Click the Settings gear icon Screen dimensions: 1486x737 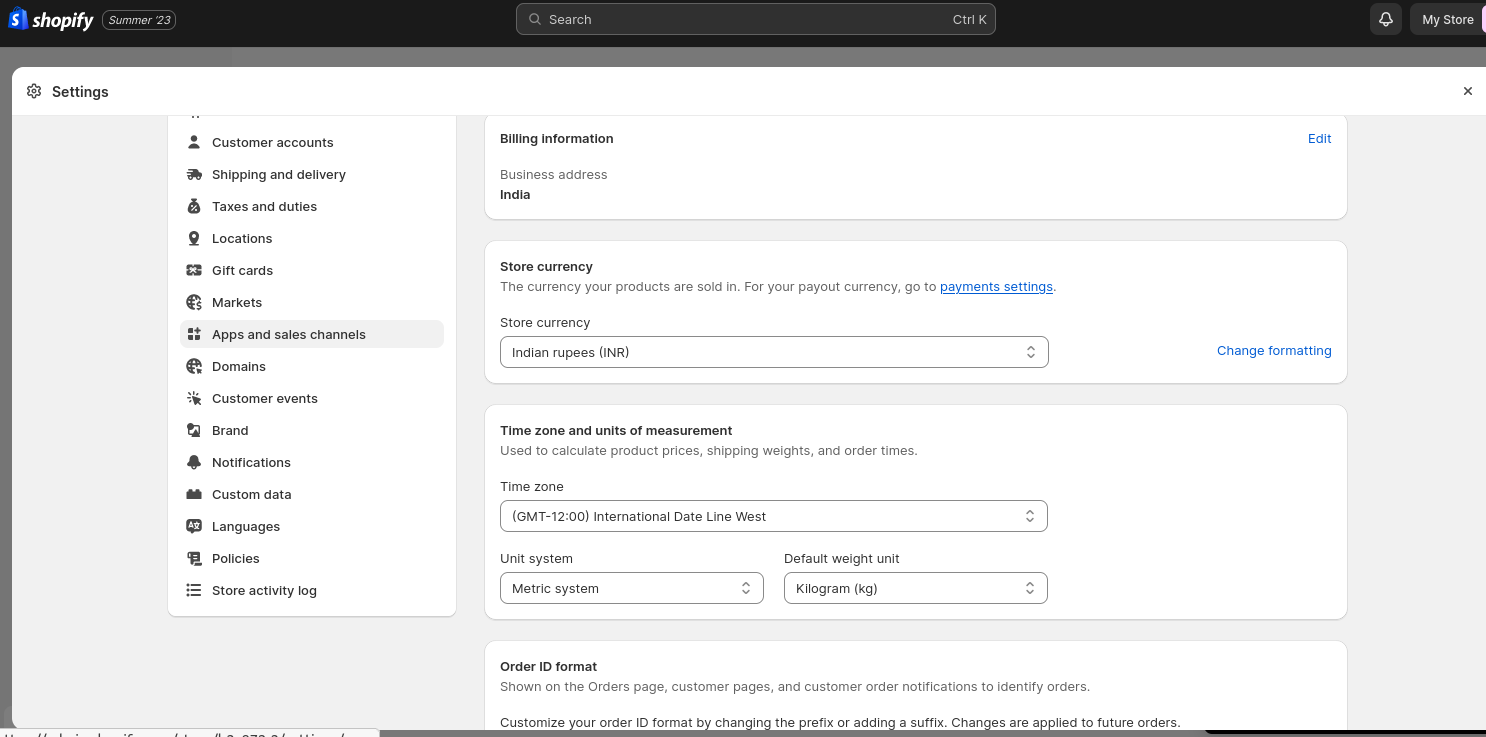tap(34, 91)
